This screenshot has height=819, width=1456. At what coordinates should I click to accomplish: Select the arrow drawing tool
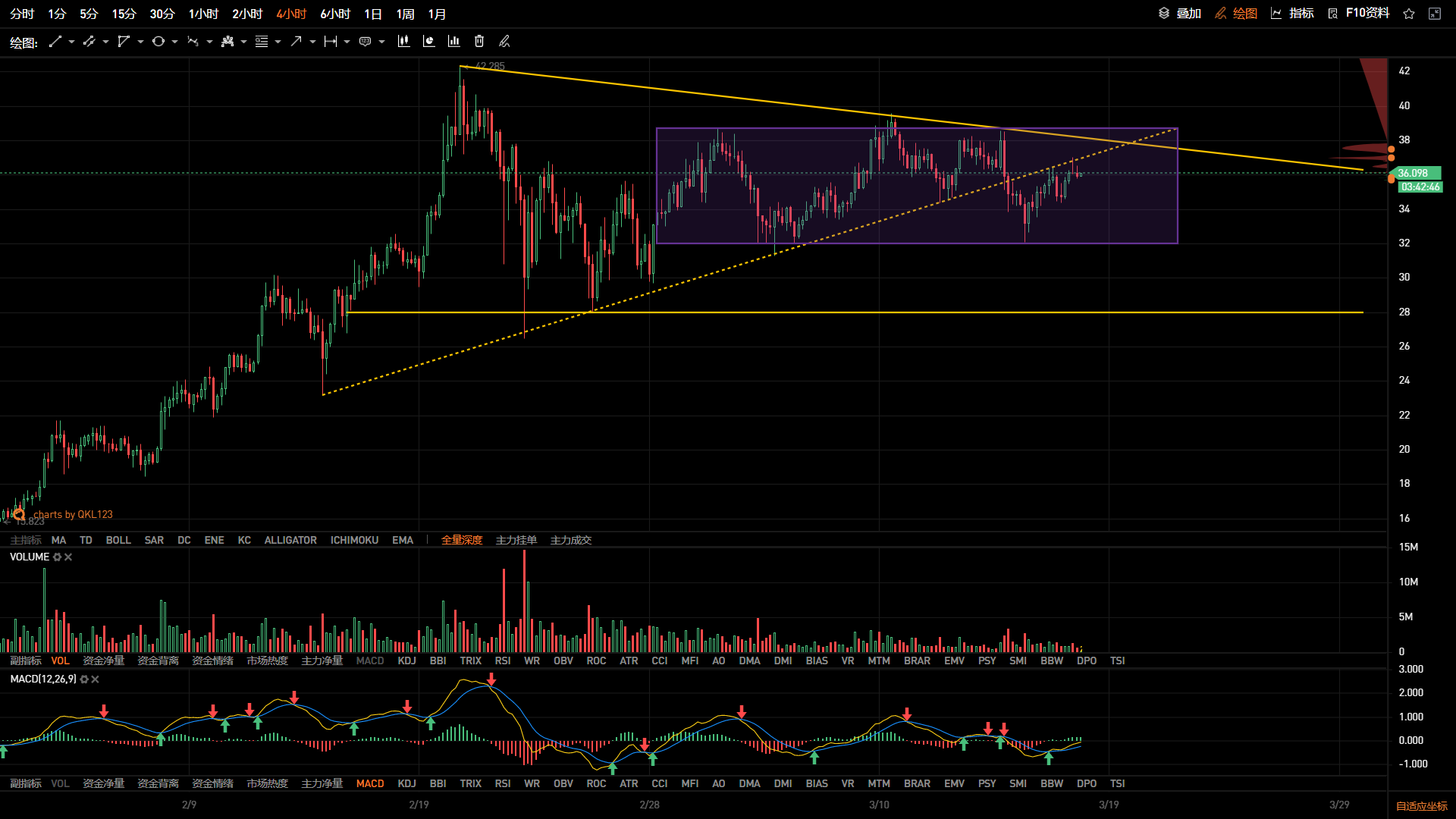pos(296,42)
